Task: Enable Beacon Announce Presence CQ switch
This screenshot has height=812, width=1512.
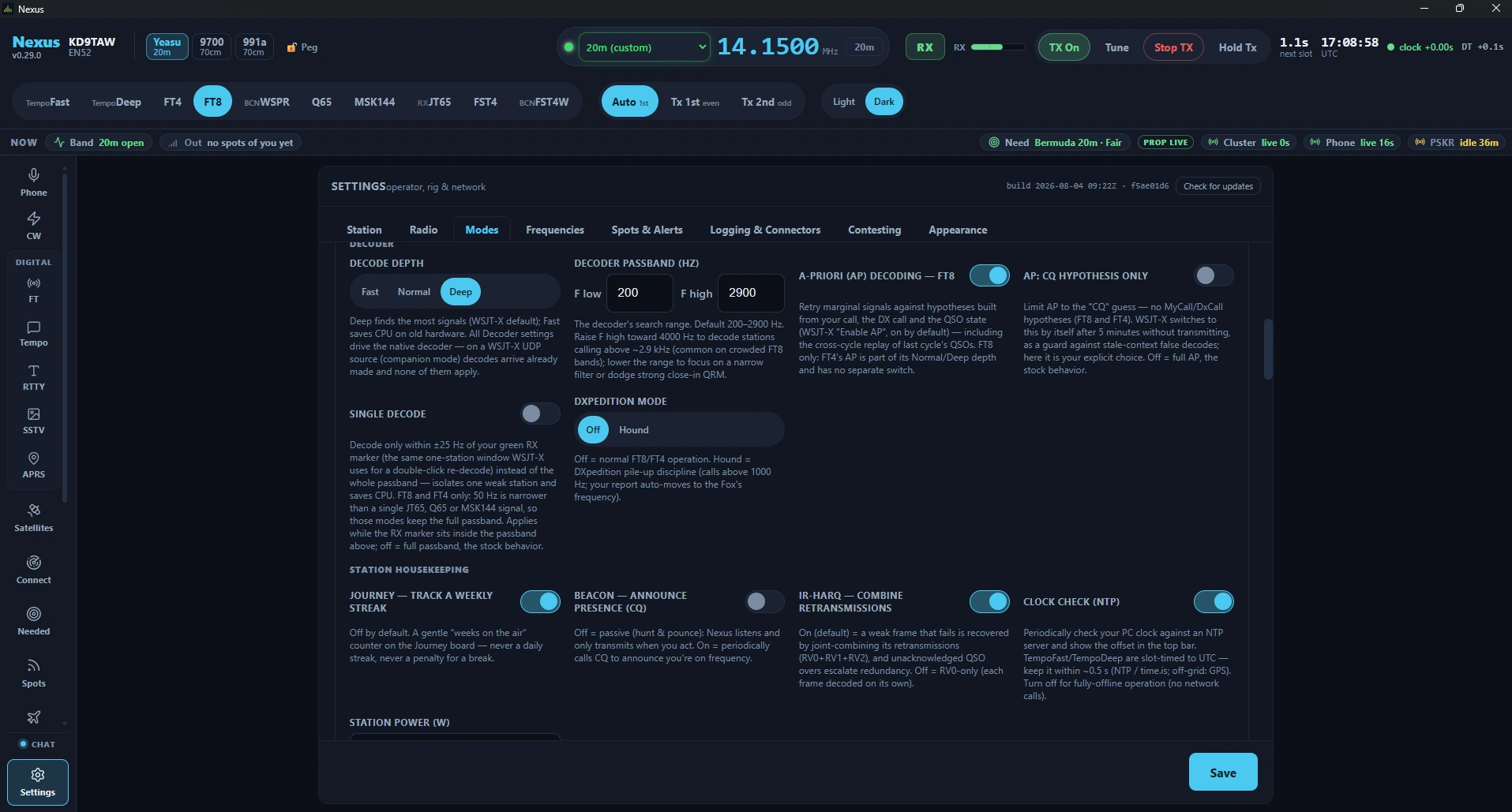Action: [764, 601]
